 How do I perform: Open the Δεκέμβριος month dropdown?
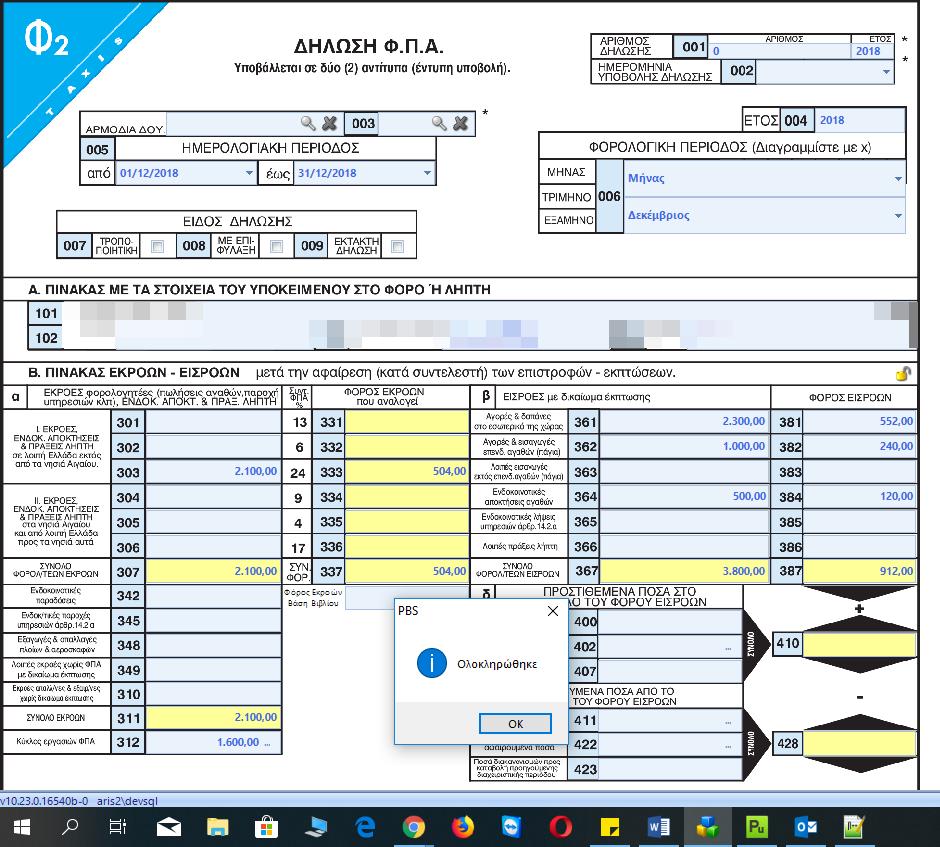[898, 216]
